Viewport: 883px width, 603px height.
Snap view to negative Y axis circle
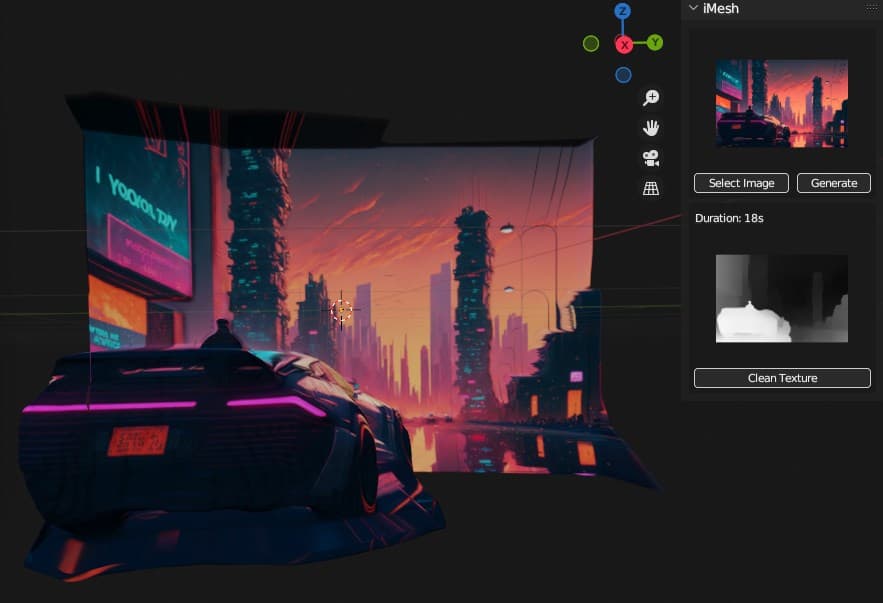pos(591,44)
